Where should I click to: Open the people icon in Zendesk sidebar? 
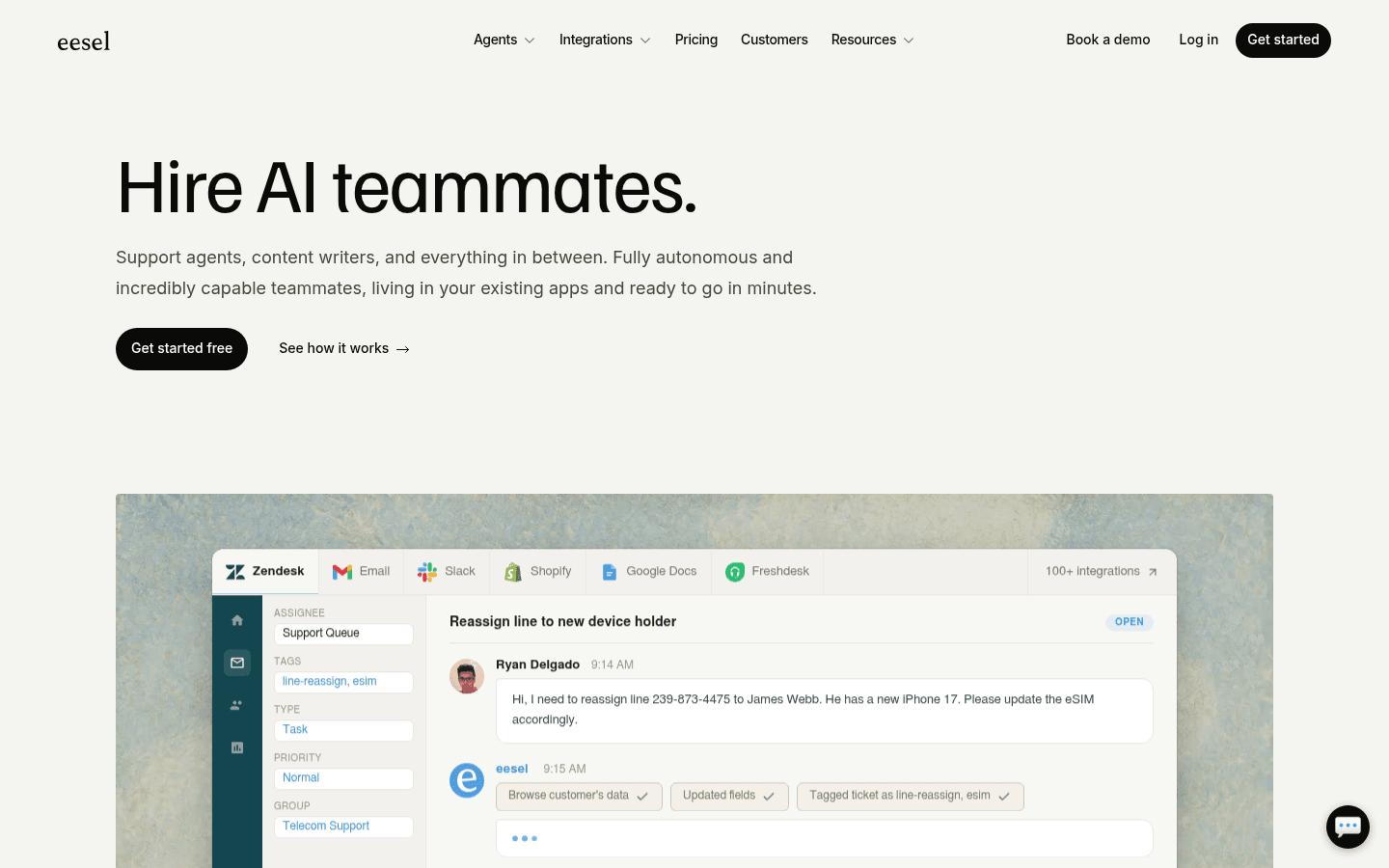point(237,705)
